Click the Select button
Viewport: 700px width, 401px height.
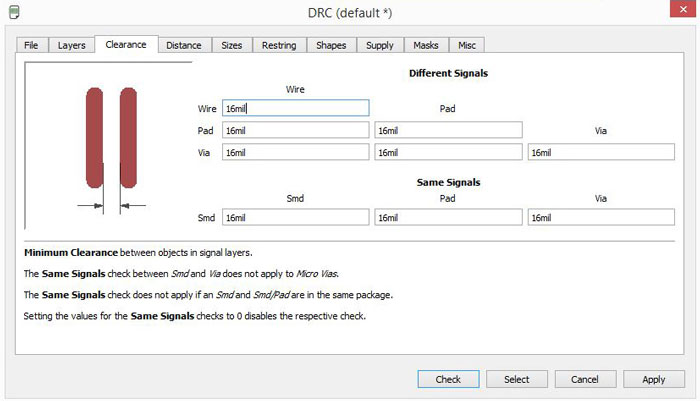(x=517, y=379)
